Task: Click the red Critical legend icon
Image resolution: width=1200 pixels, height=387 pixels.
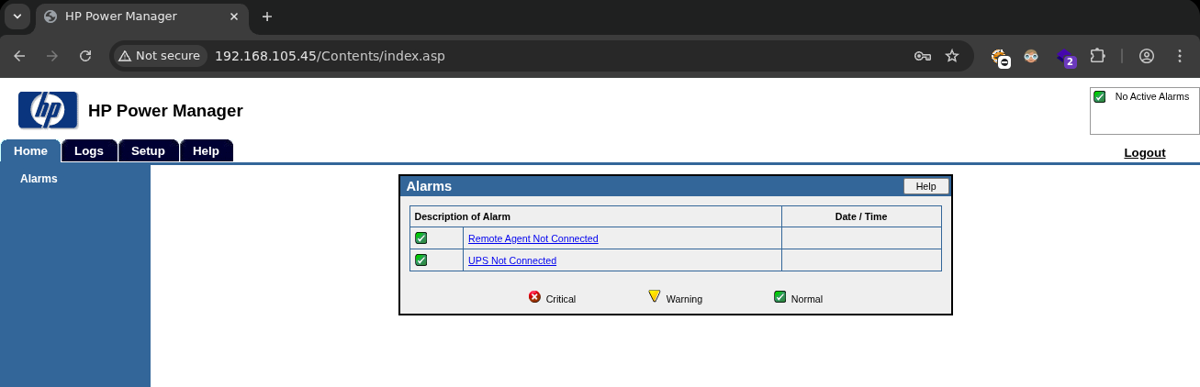Action: tap(534, 297)
